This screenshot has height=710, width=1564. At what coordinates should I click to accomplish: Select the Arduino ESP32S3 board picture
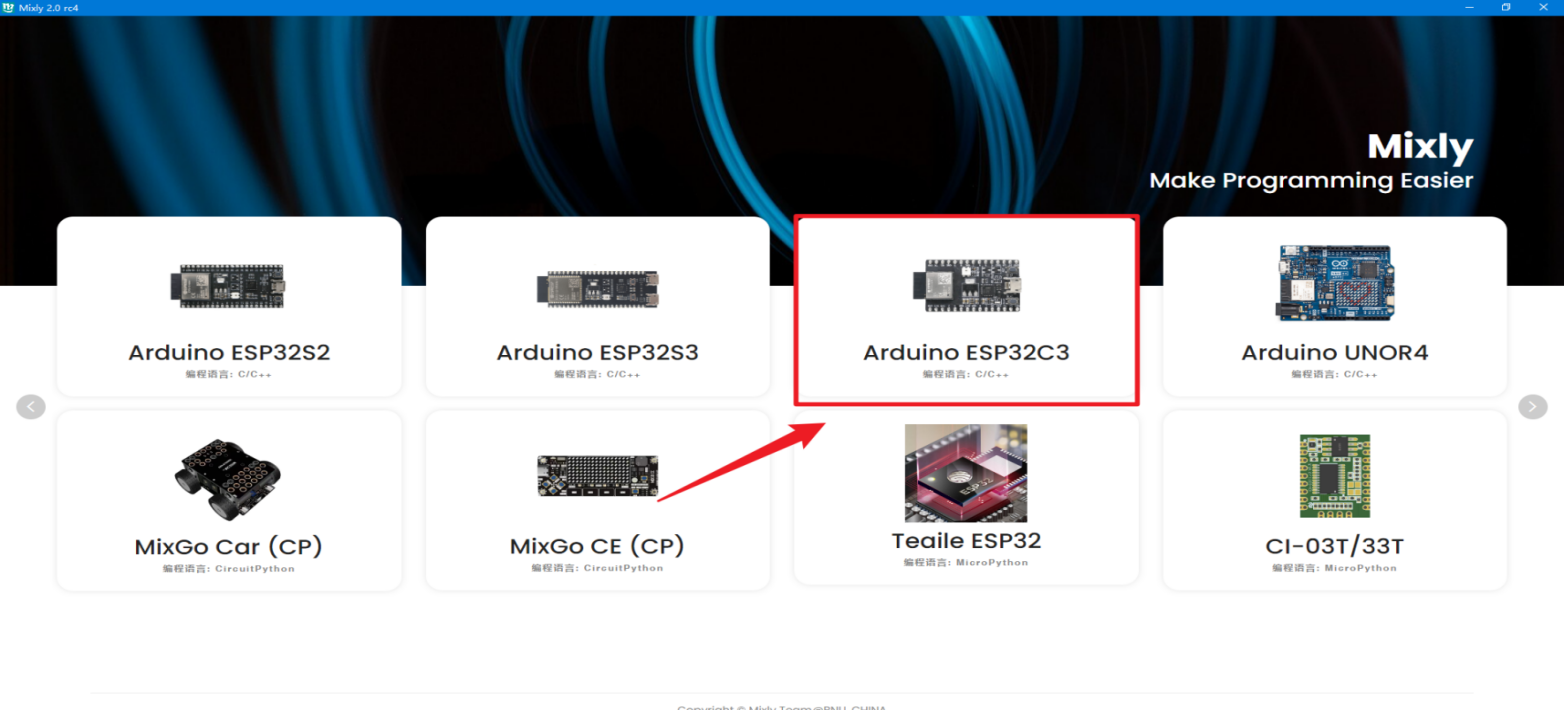coord(597,288)
